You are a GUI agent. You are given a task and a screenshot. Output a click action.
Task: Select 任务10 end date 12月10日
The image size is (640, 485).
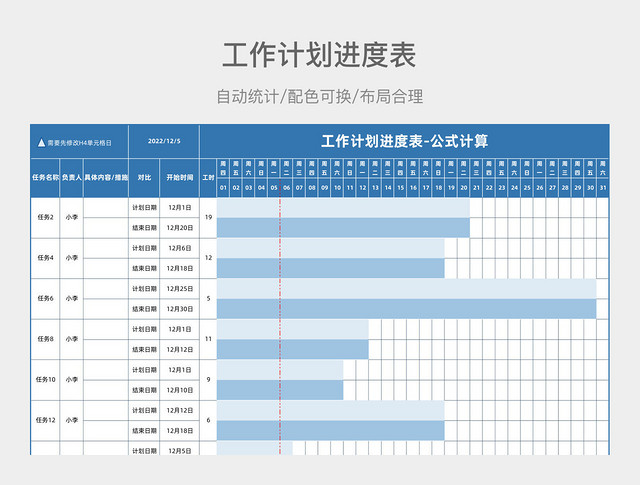click(x=180, y=390)
